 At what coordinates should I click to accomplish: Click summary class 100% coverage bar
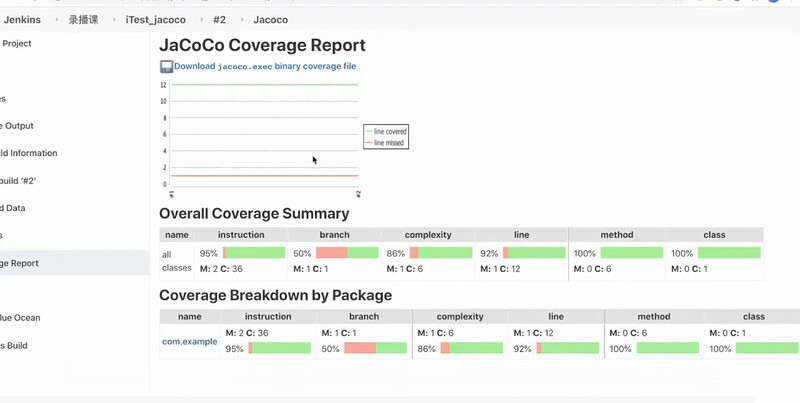tap(729, 253)
